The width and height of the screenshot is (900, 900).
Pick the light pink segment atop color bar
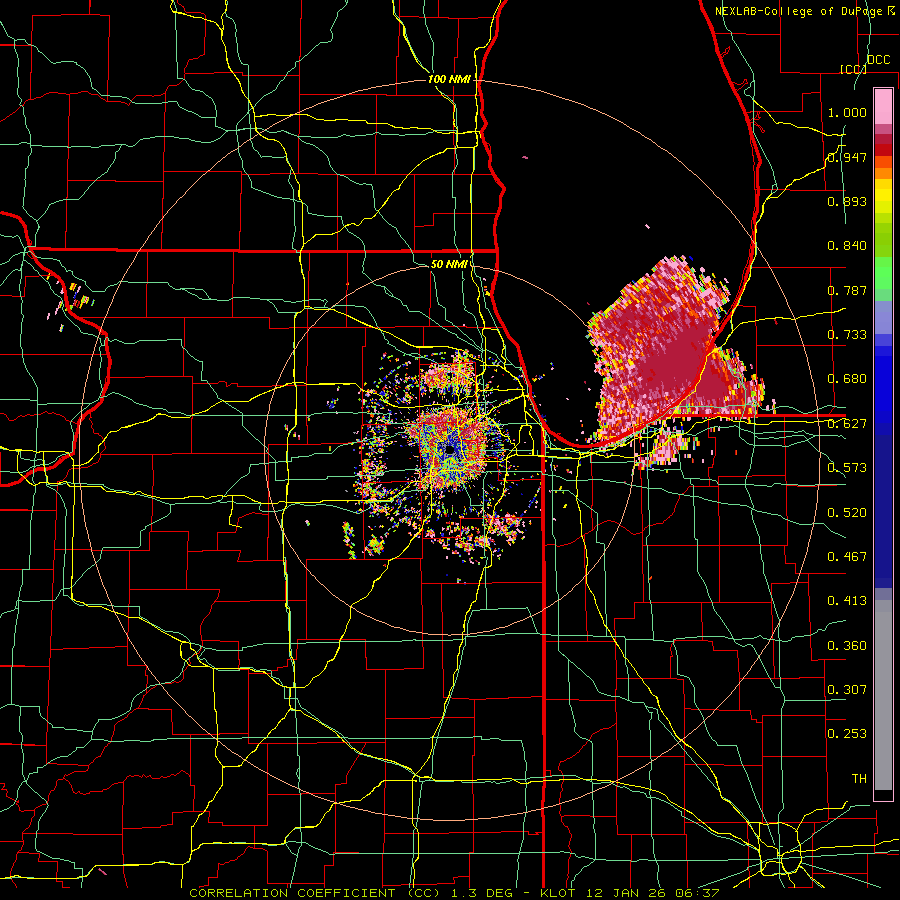click(x=883, y=106)
